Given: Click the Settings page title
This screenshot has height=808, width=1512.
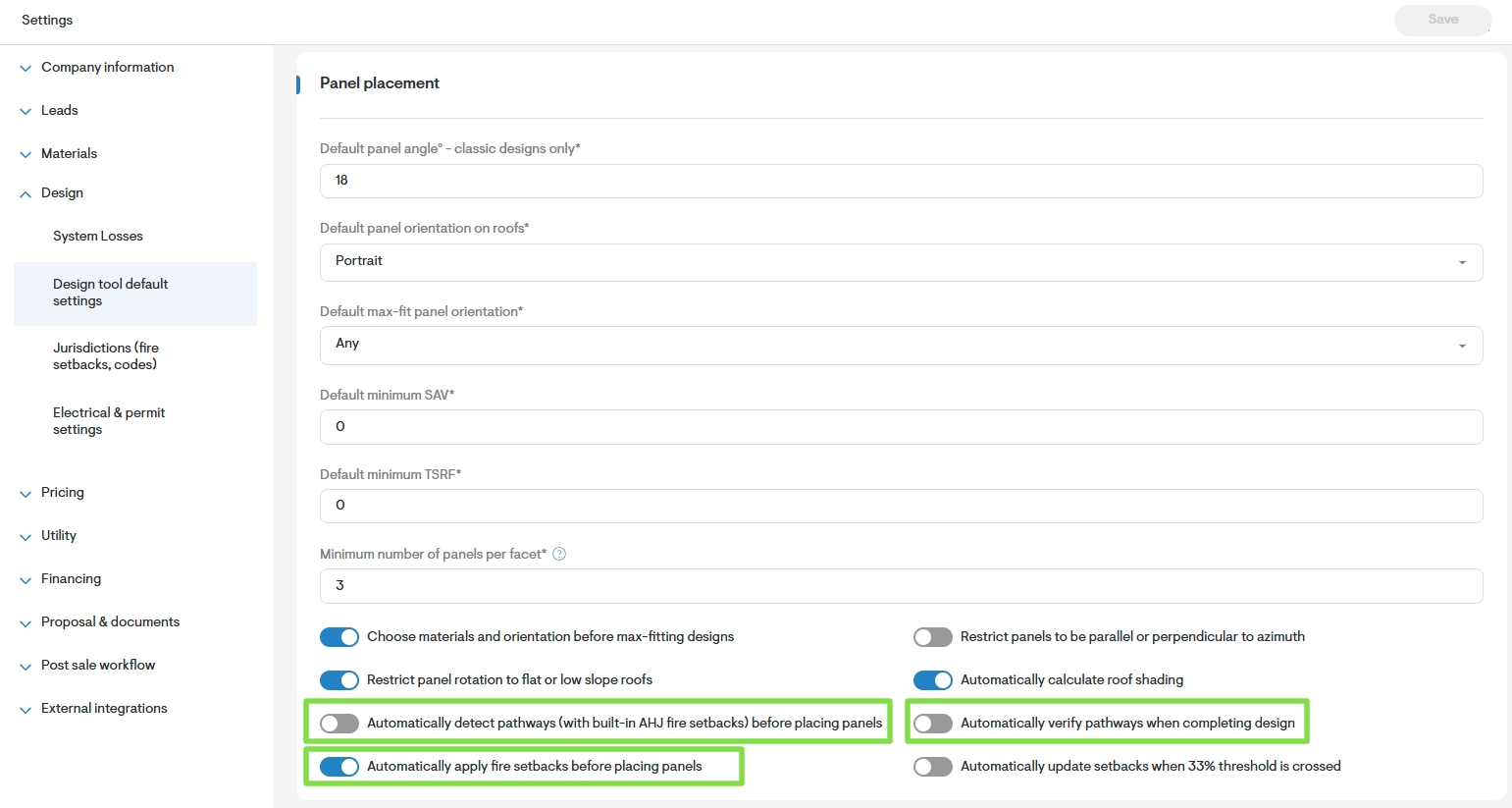Looking at the screenshot, I should click(47, 20).
